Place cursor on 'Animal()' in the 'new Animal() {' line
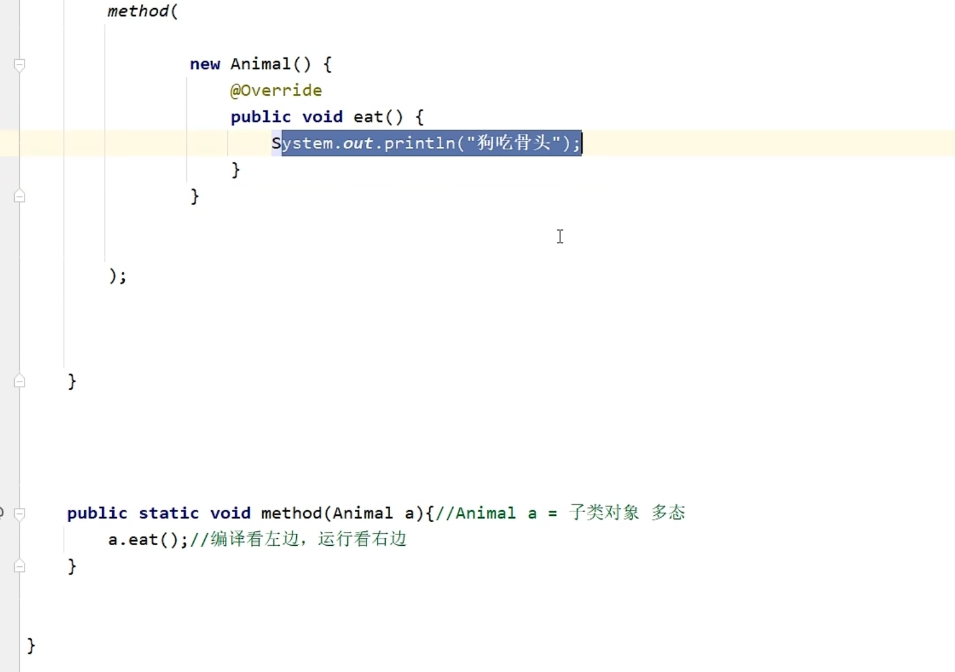 [x=270, y=64]
